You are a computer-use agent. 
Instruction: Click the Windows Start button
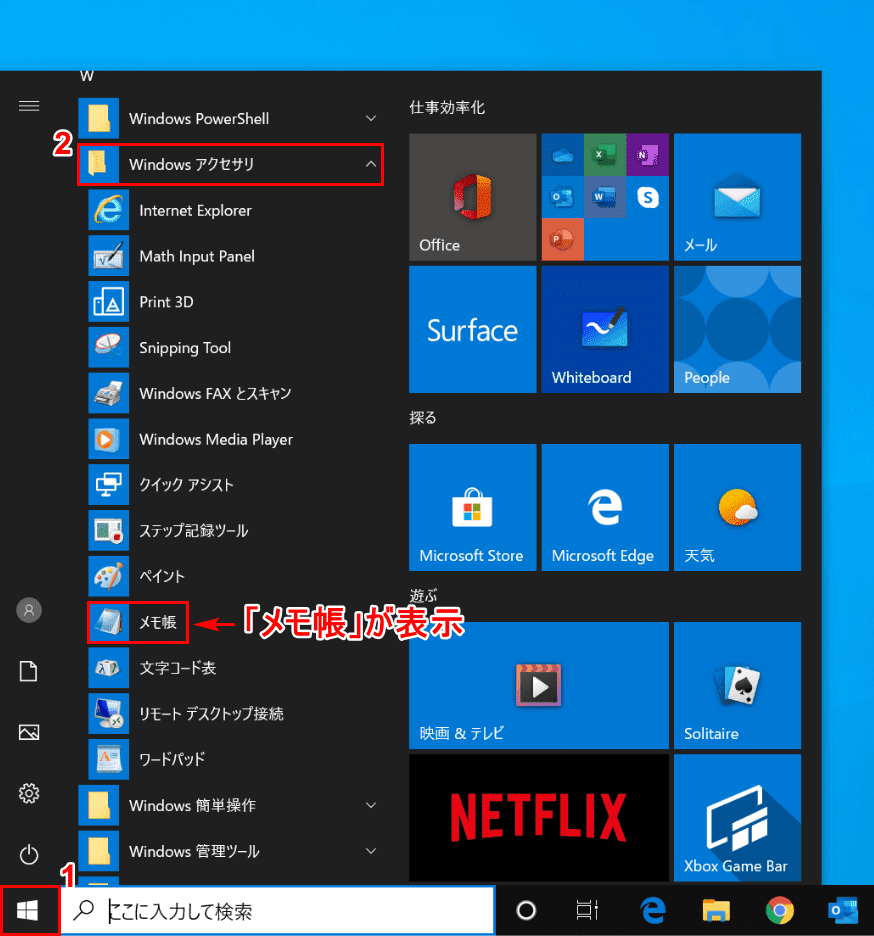[29, 910]
